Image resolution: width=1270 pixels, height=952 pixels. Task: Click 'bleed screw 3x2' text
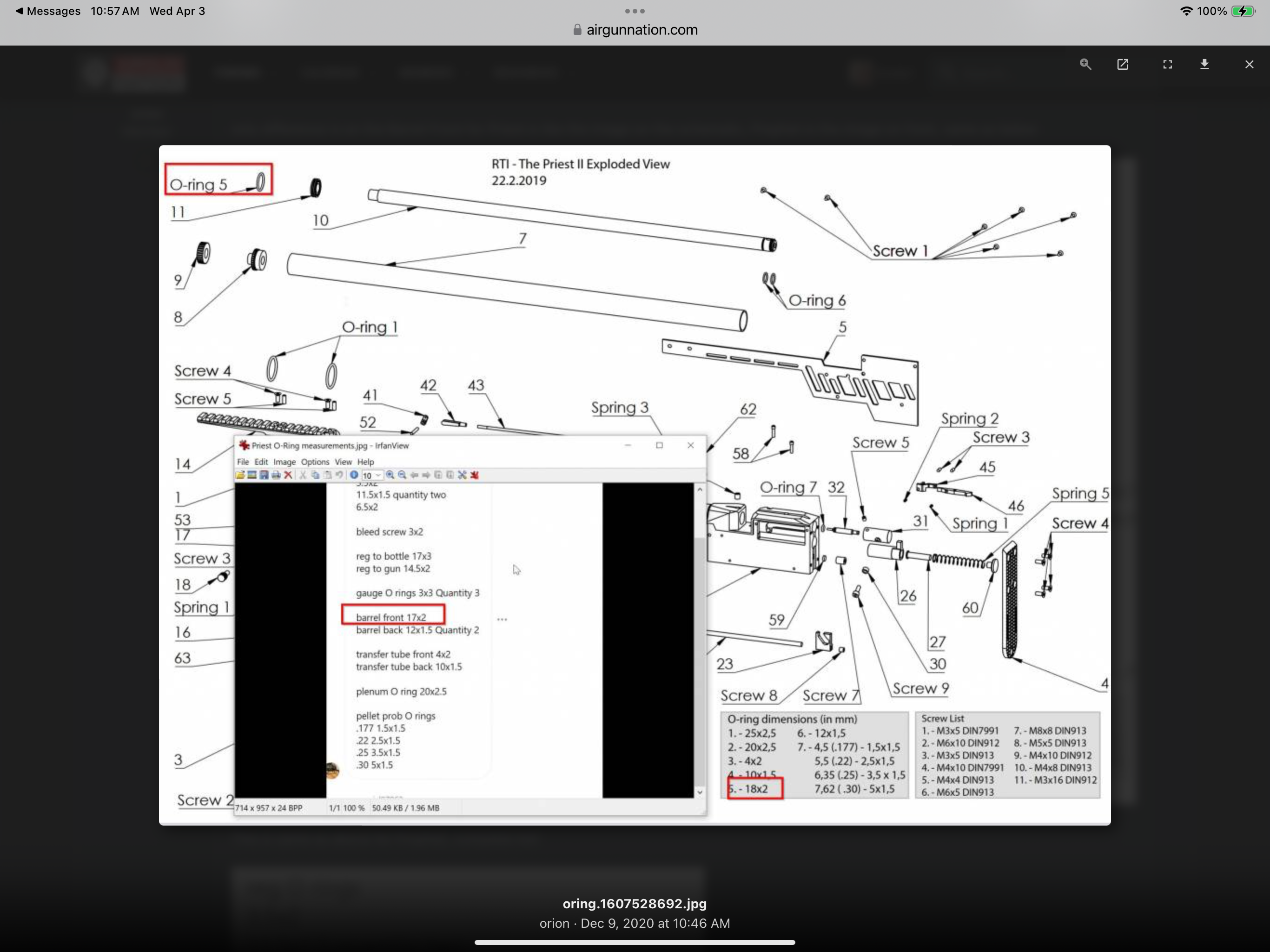[x=389, y=532]
